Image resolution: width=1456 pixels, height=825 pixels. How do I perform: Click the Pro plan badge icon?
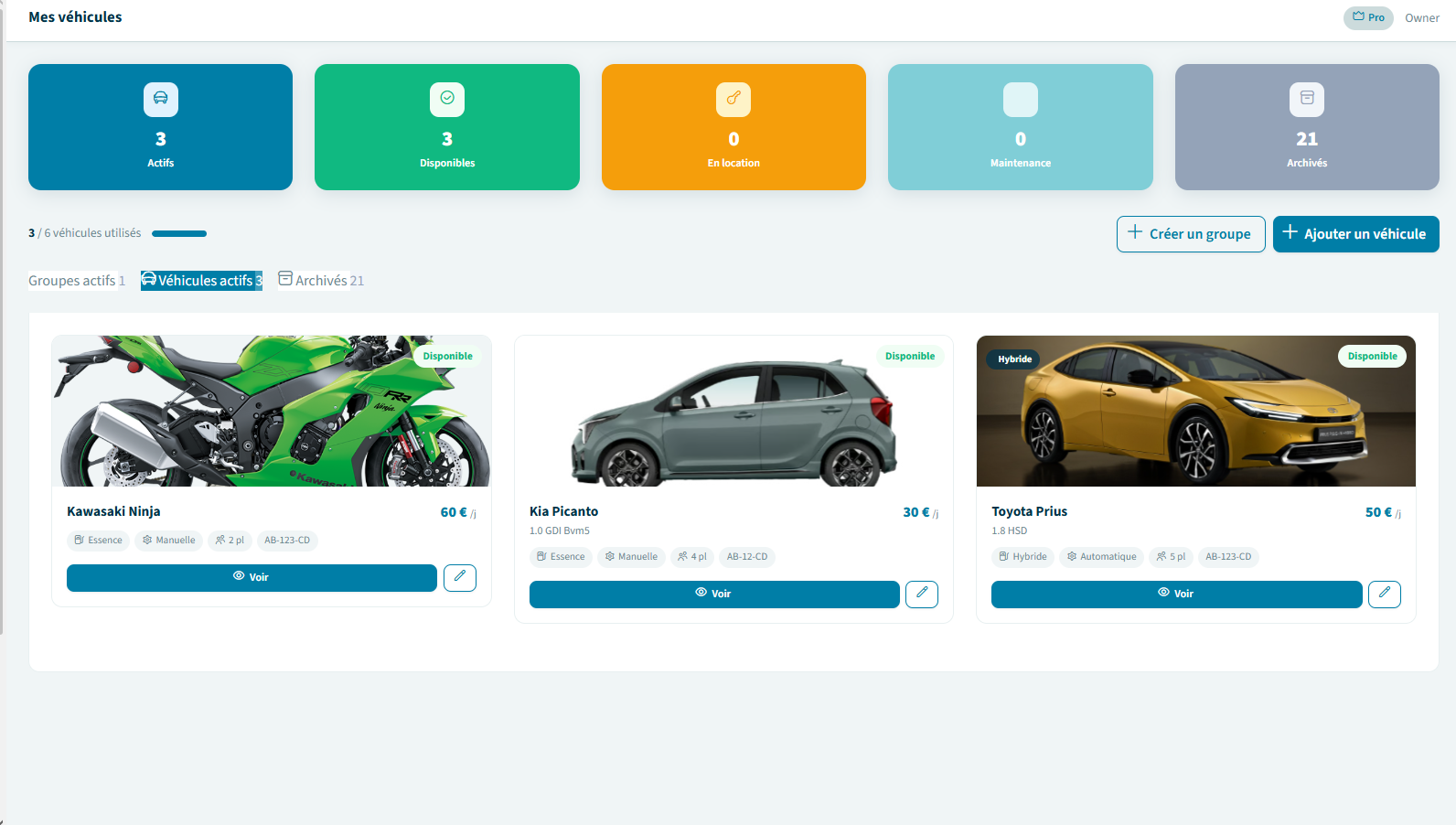coord(1359,16)
